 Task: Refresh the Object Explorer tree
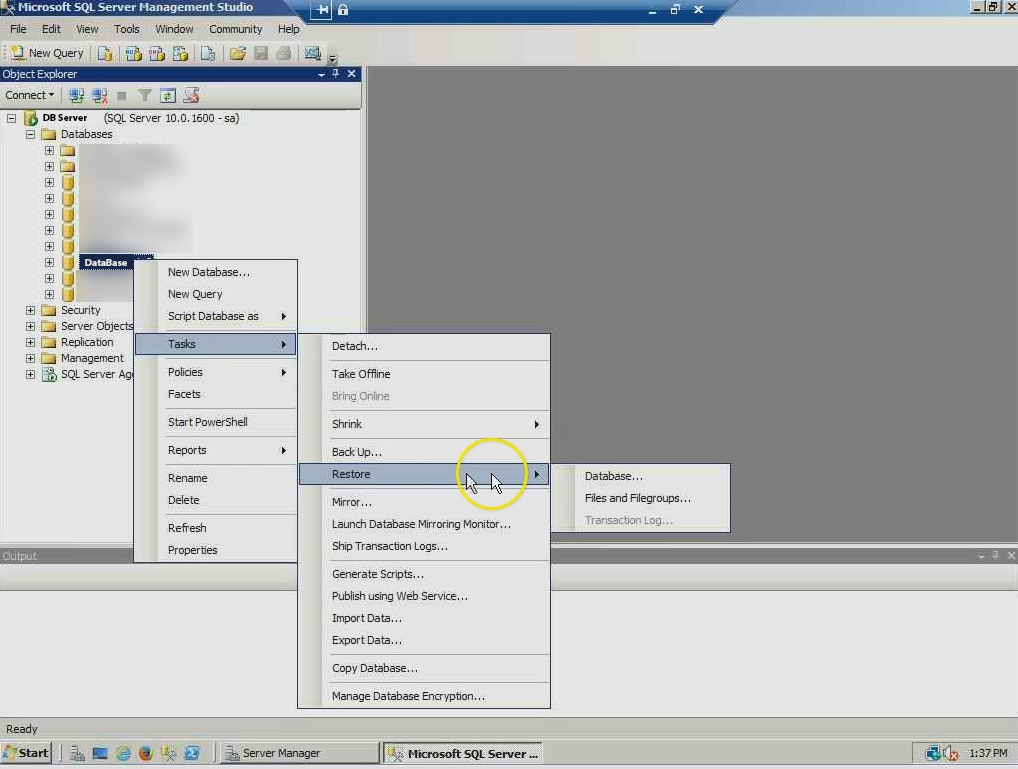pyautogui.click(x=165, y=95)
